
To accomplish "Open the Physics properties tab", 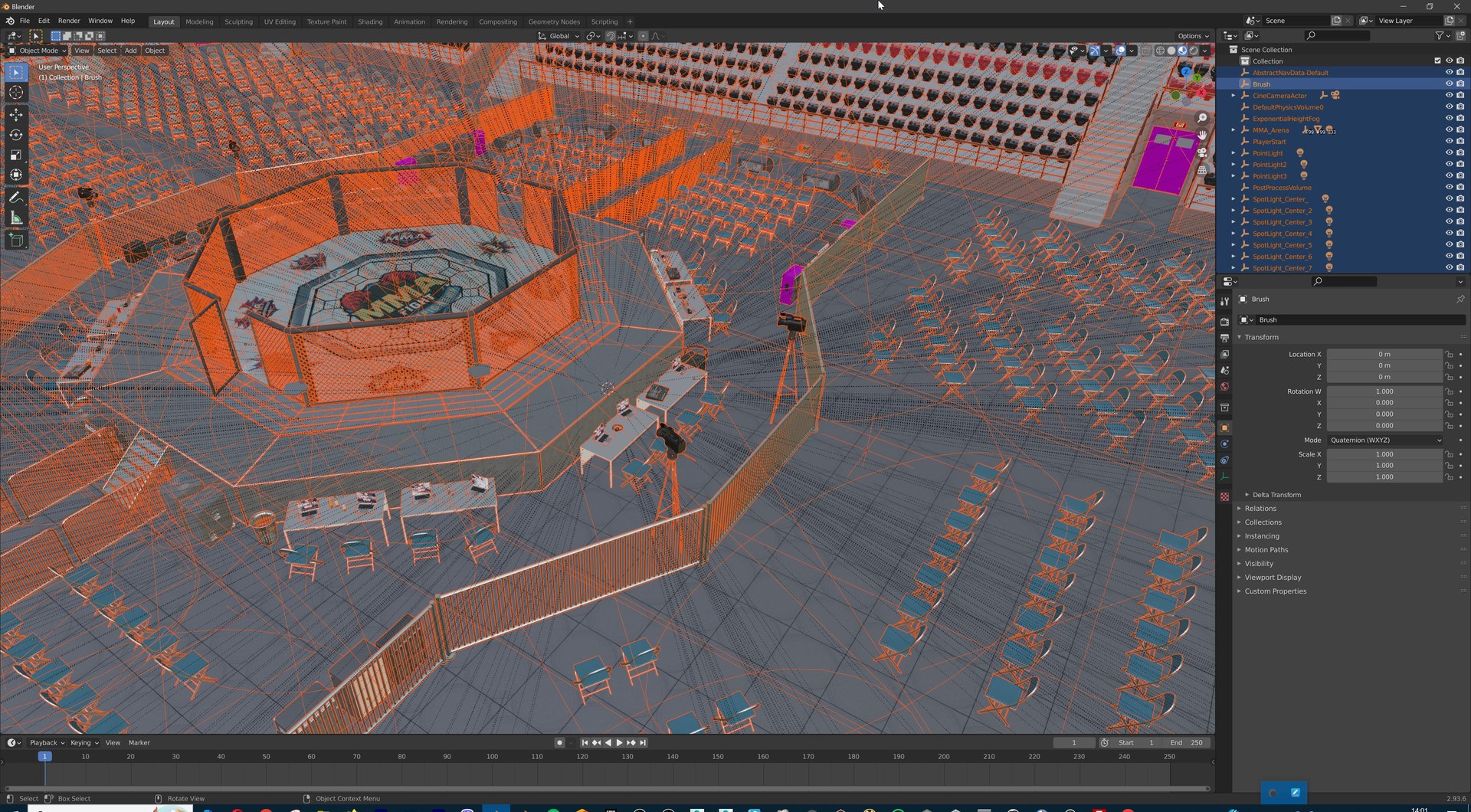I will pos(1224,444).
